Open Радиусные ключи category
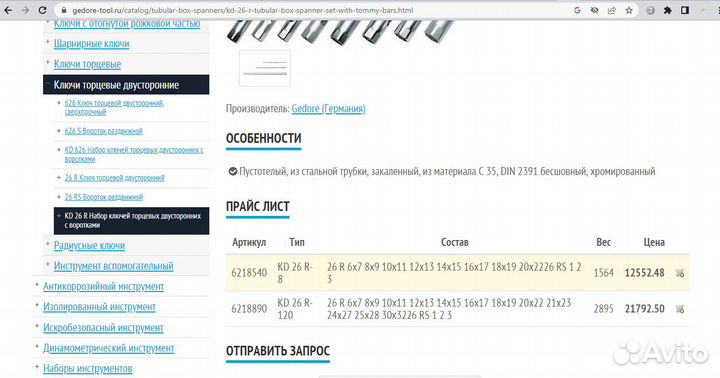Viewport: 720px width, 378px height. pos(89,246)
